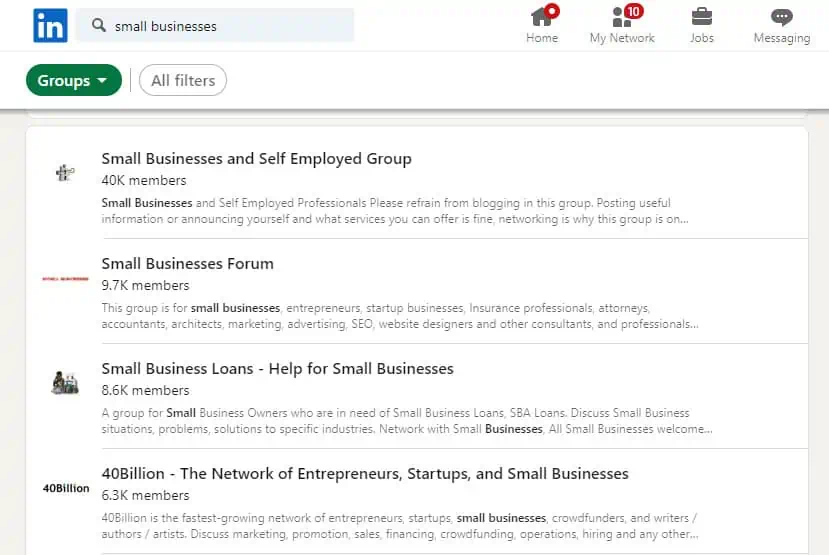Open 40Billion network group title link
The image size is (829, 555).
point(365,474)
